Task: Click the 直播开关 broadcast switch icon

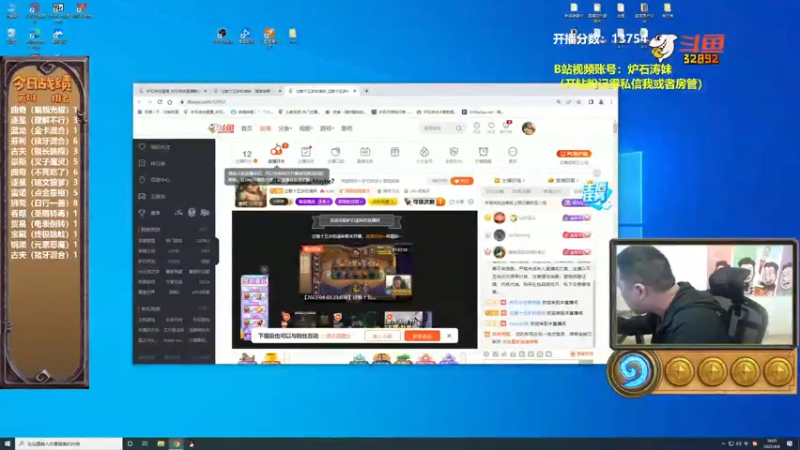Action: click(x=277, y=154)
